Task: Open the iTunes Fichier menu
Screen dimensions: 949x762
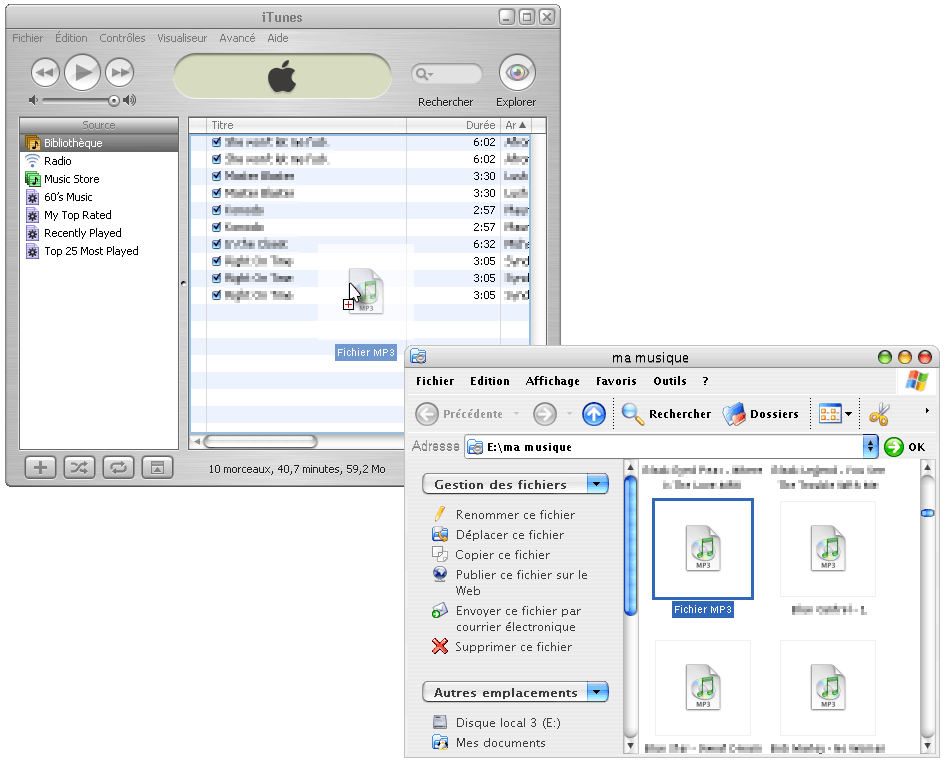Action: pos(28,38)
